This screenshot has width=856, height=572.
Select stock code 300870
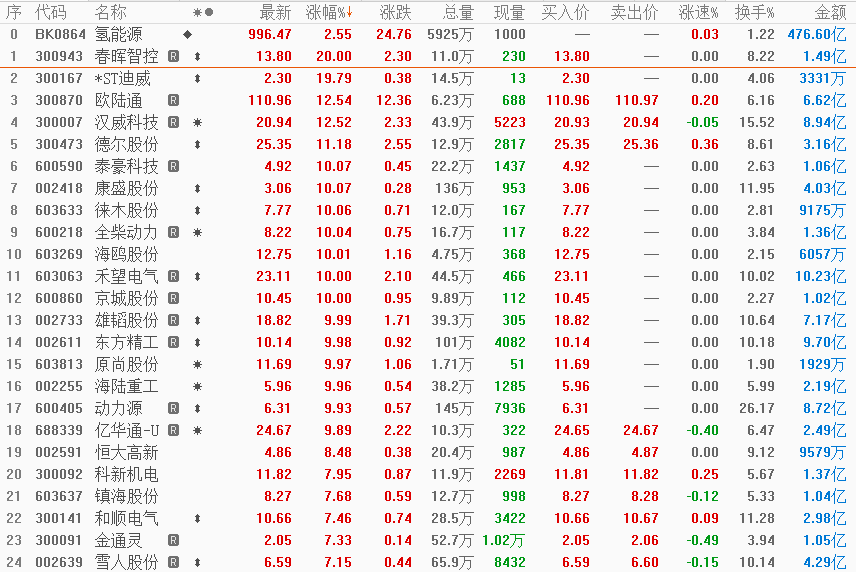[59, 100]
